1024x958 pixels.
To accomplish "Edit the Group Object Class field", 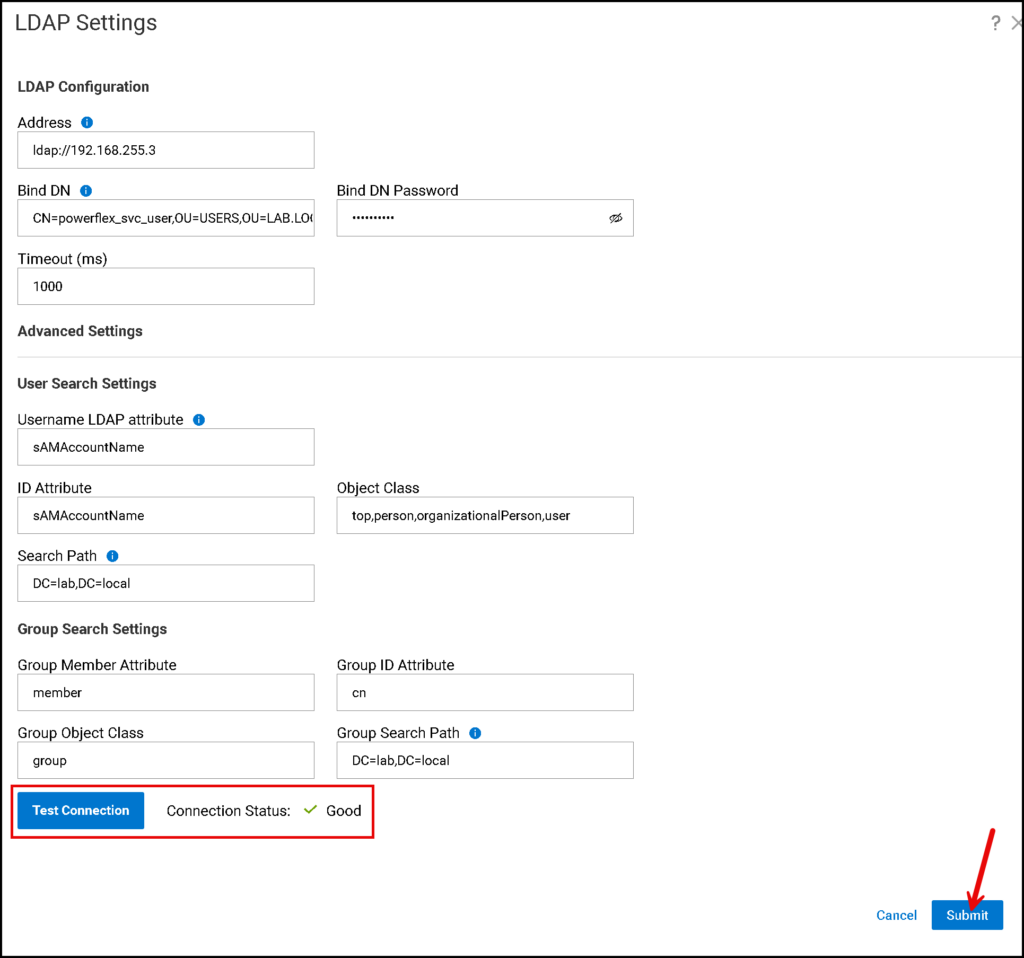I will (x=165, y=760).
